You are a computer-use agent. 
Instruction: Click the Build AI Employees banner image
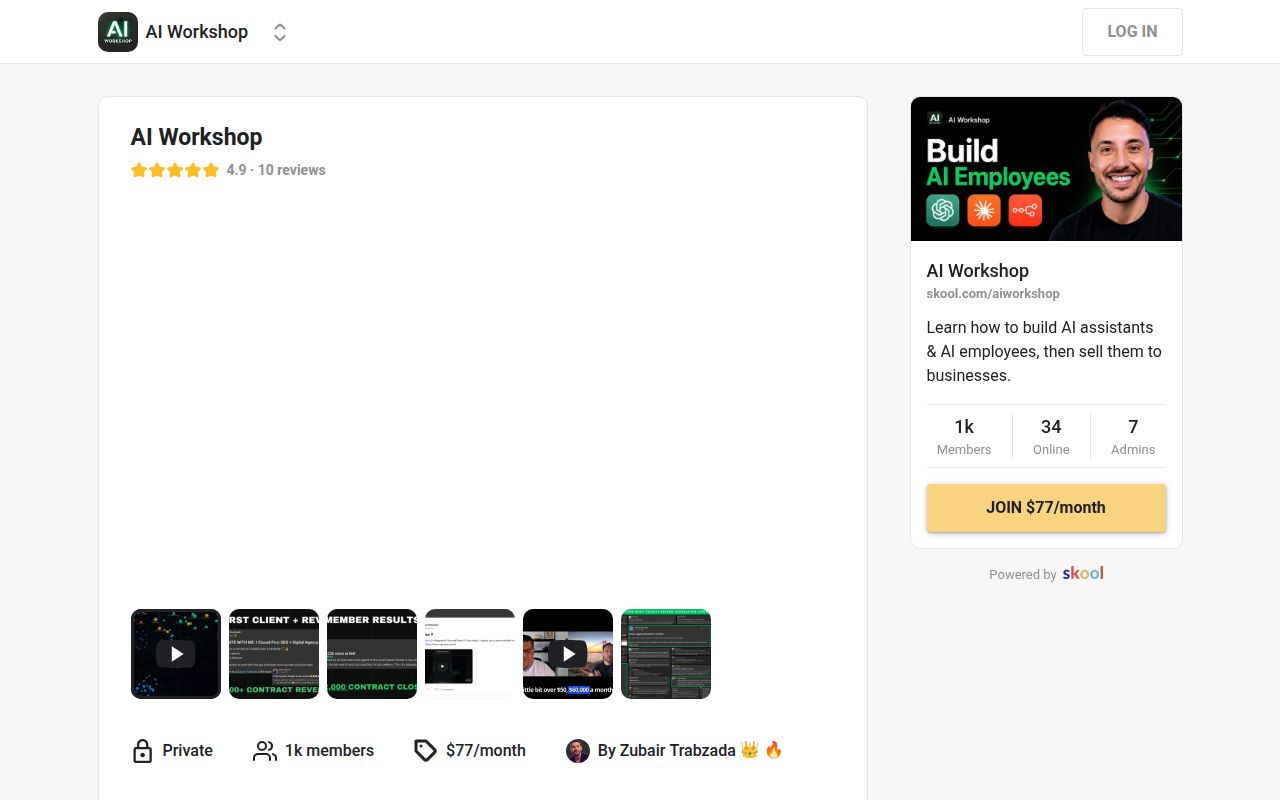click(1046, 169)
